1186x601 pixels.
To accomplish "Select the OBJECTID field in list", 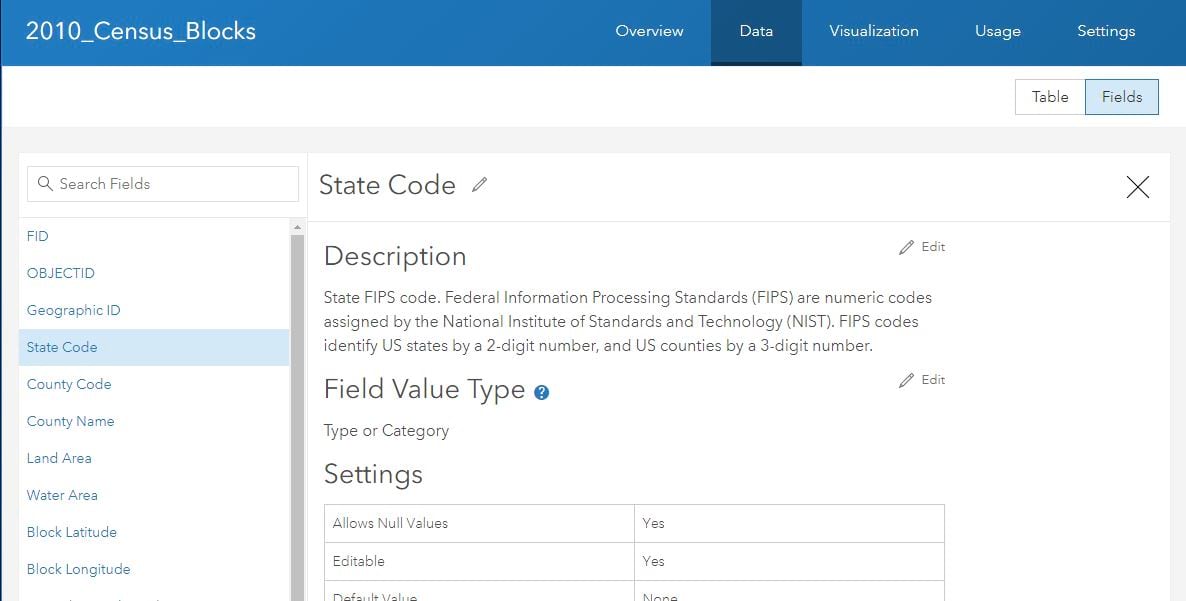I will (x=61, y=273).
